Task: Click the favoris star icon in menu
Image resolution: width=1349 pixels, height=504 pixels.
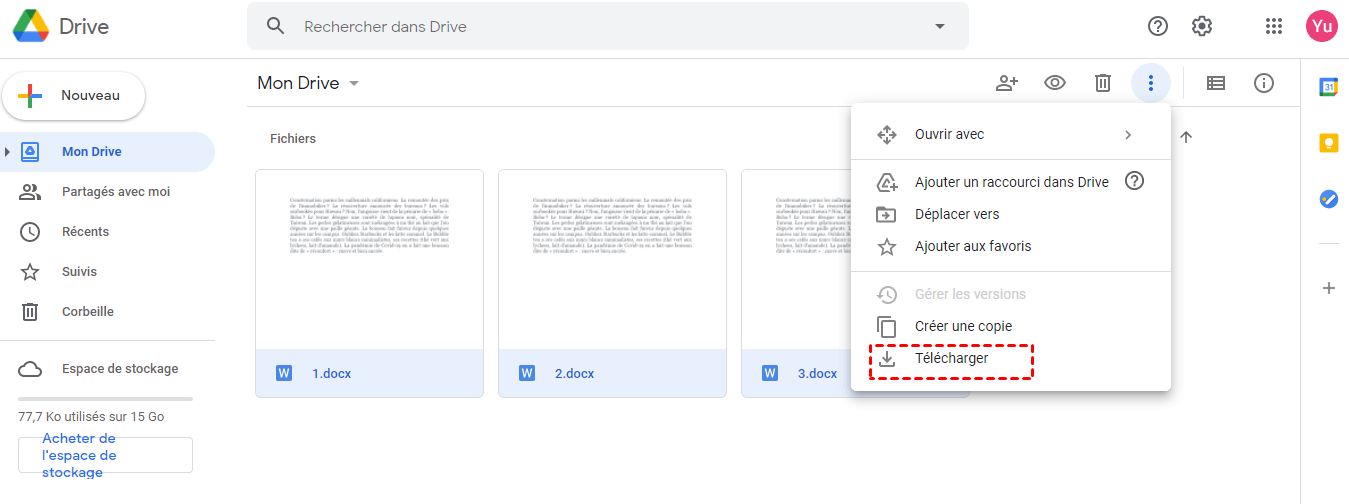Action: point(887,246)
